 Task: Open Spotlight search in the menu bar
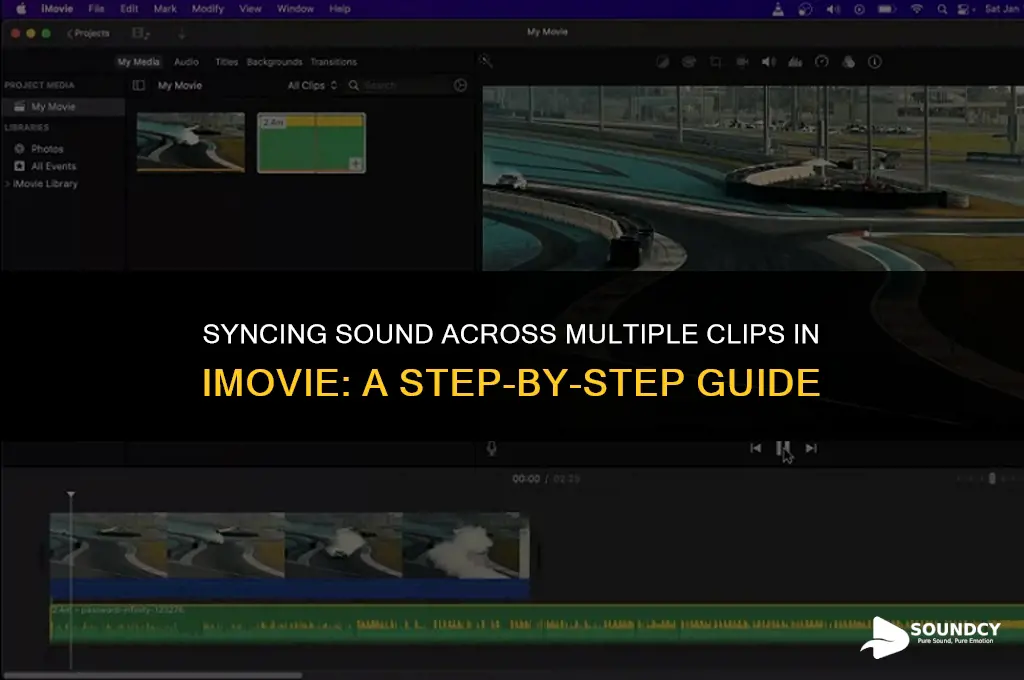click(942, 9)
